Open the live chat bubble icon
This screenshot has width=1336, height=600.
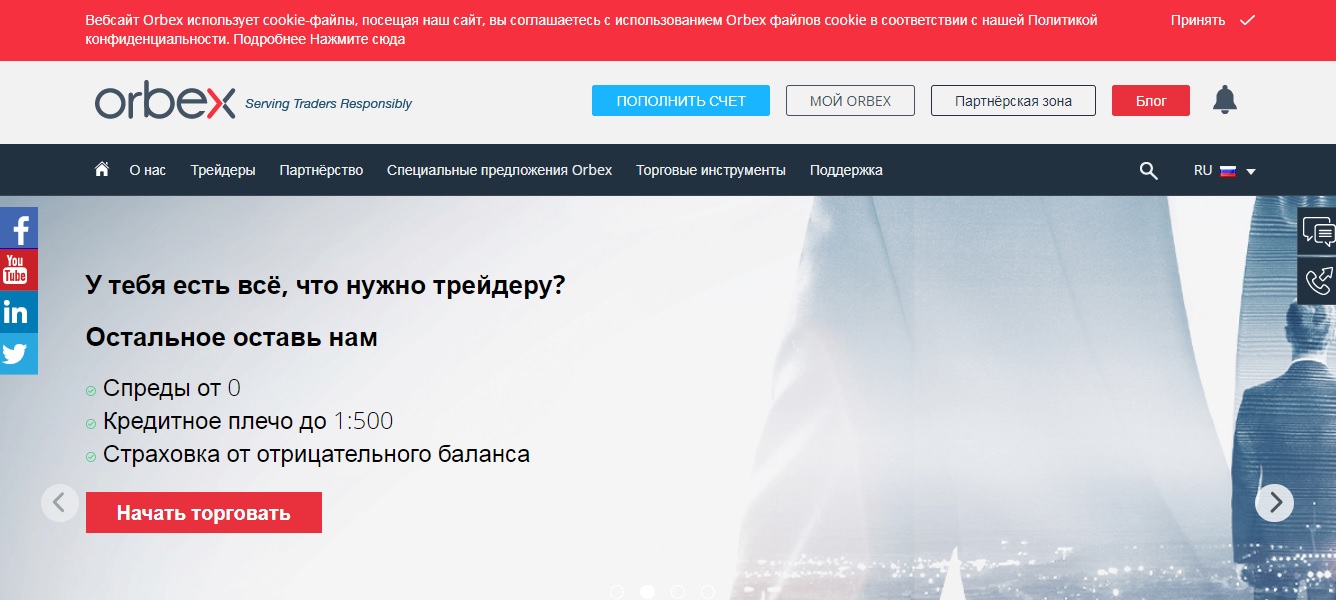pyautogui.click(x=1317, y=232)
